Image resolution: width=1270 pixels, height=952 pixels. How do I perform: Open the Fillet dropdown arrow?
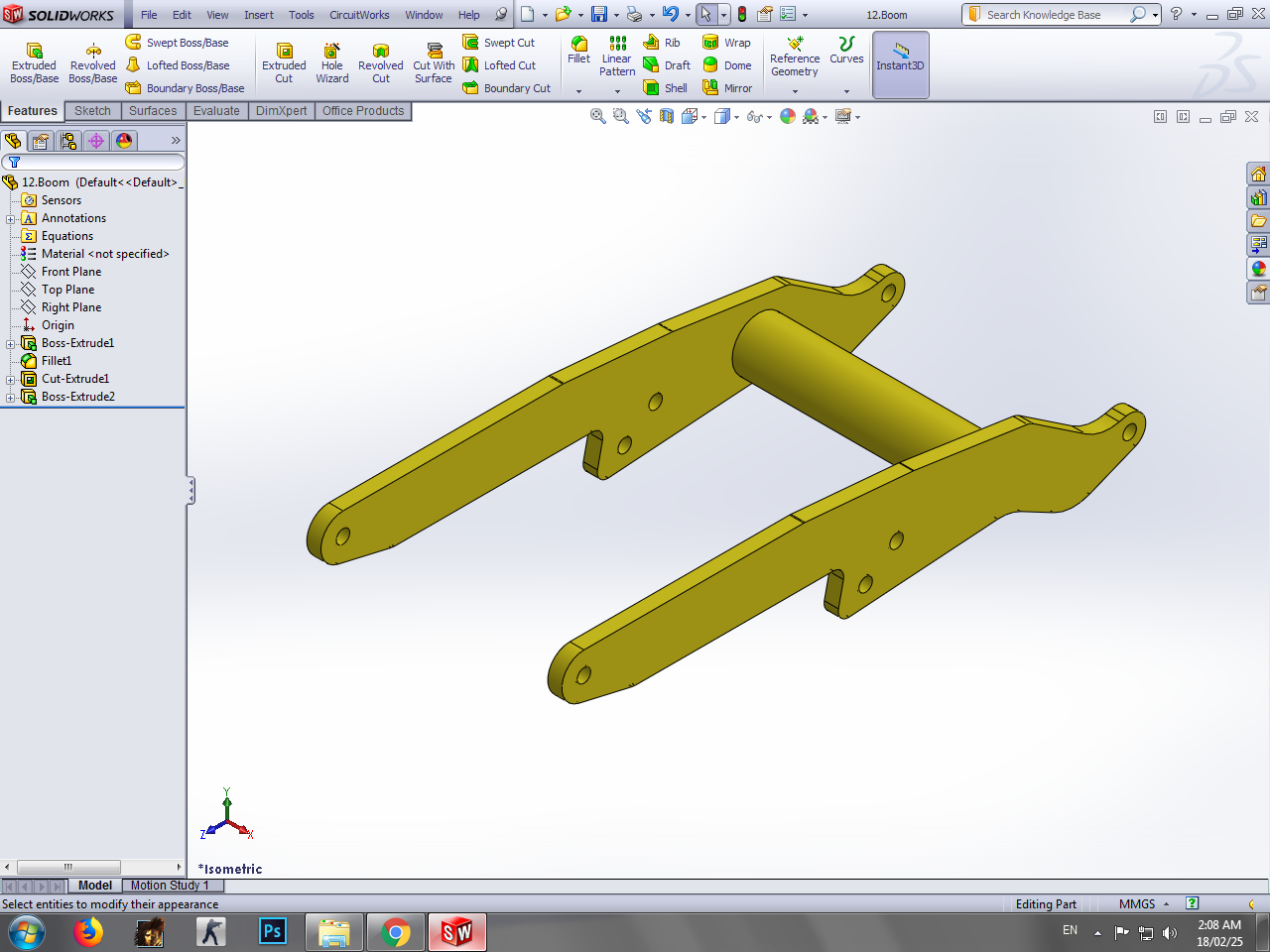point(578,91)
